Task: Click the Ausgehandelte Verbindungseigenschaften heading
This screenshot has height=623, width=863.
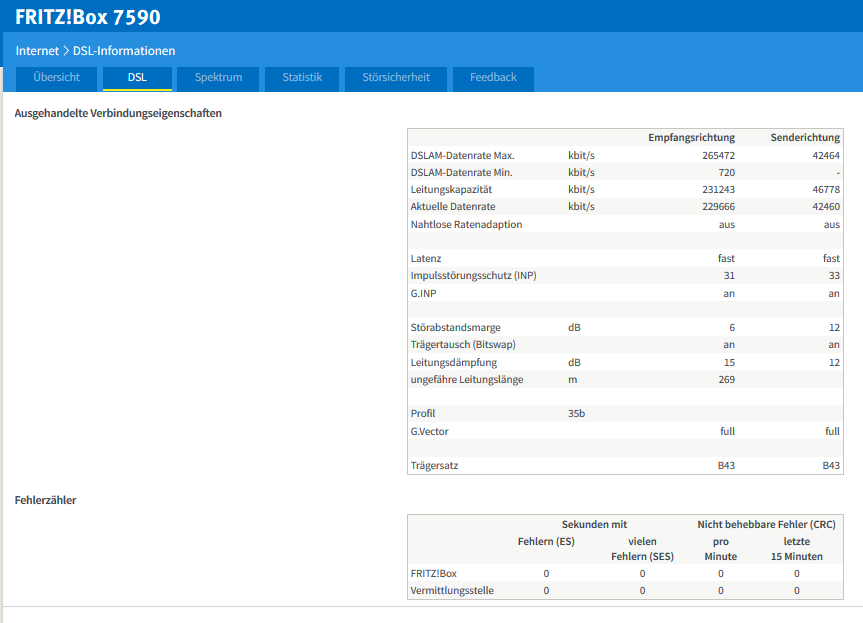Action: coord(118,113)
